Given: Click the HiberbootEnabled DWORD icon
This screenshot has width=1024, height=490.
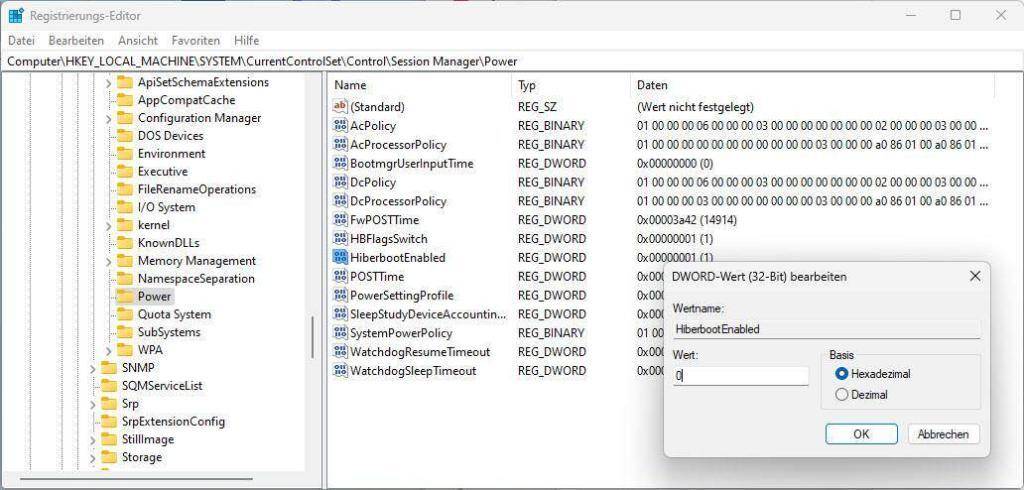Looking at the screenshot, I should click(340, 257).
